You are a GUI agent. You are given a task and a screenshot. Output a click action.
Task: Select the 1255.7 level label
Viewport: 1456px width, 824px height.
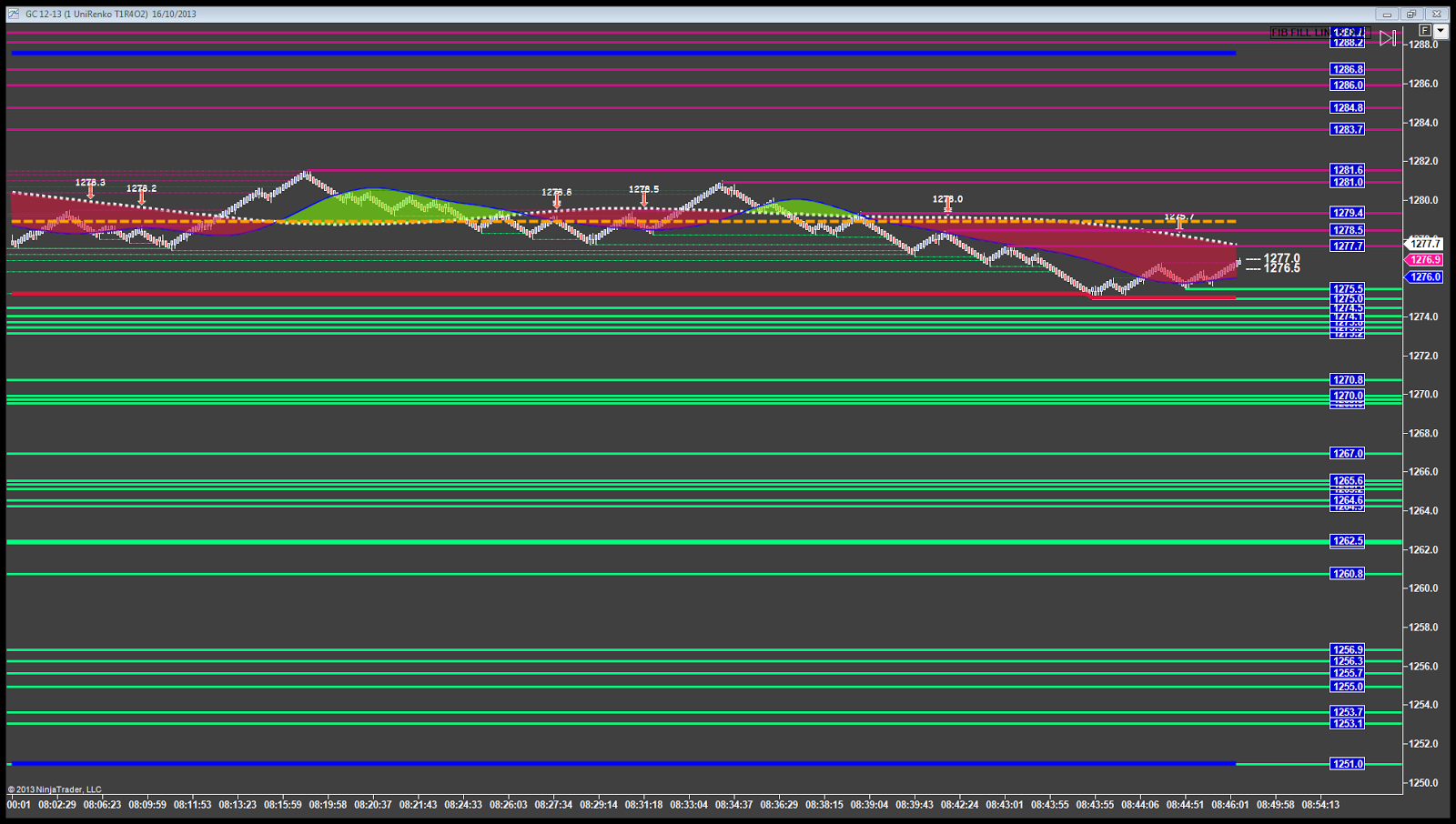click(1348, 673)
